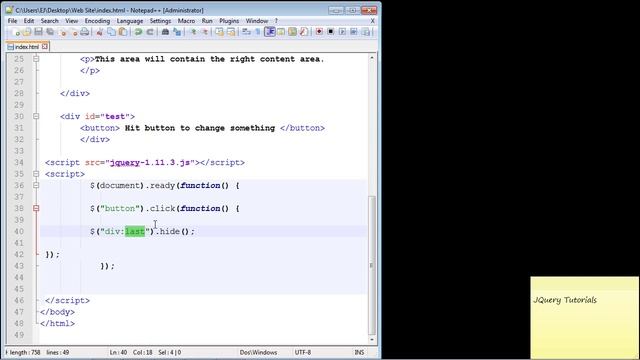Click the X at the menu bar's right end

pos(372,21)
